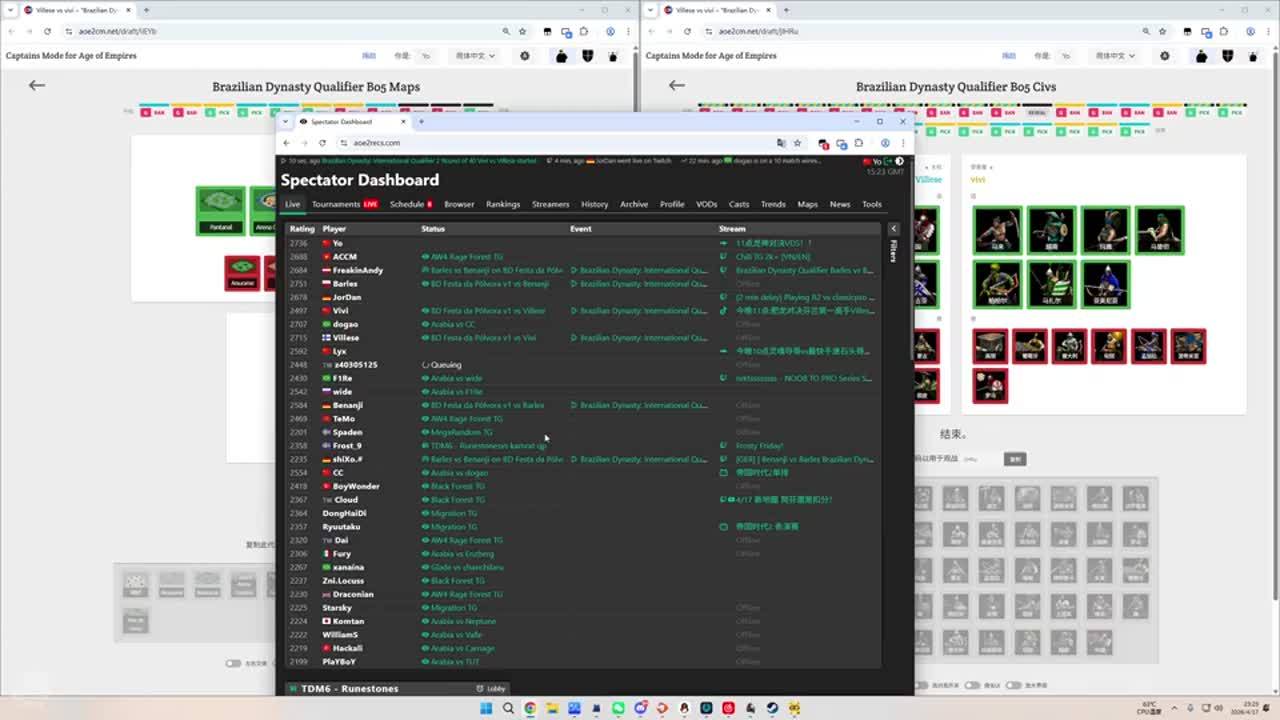Open the language dropdown on Civs page
Viewport: 1280px width, 720px height.
(1115, 56)
